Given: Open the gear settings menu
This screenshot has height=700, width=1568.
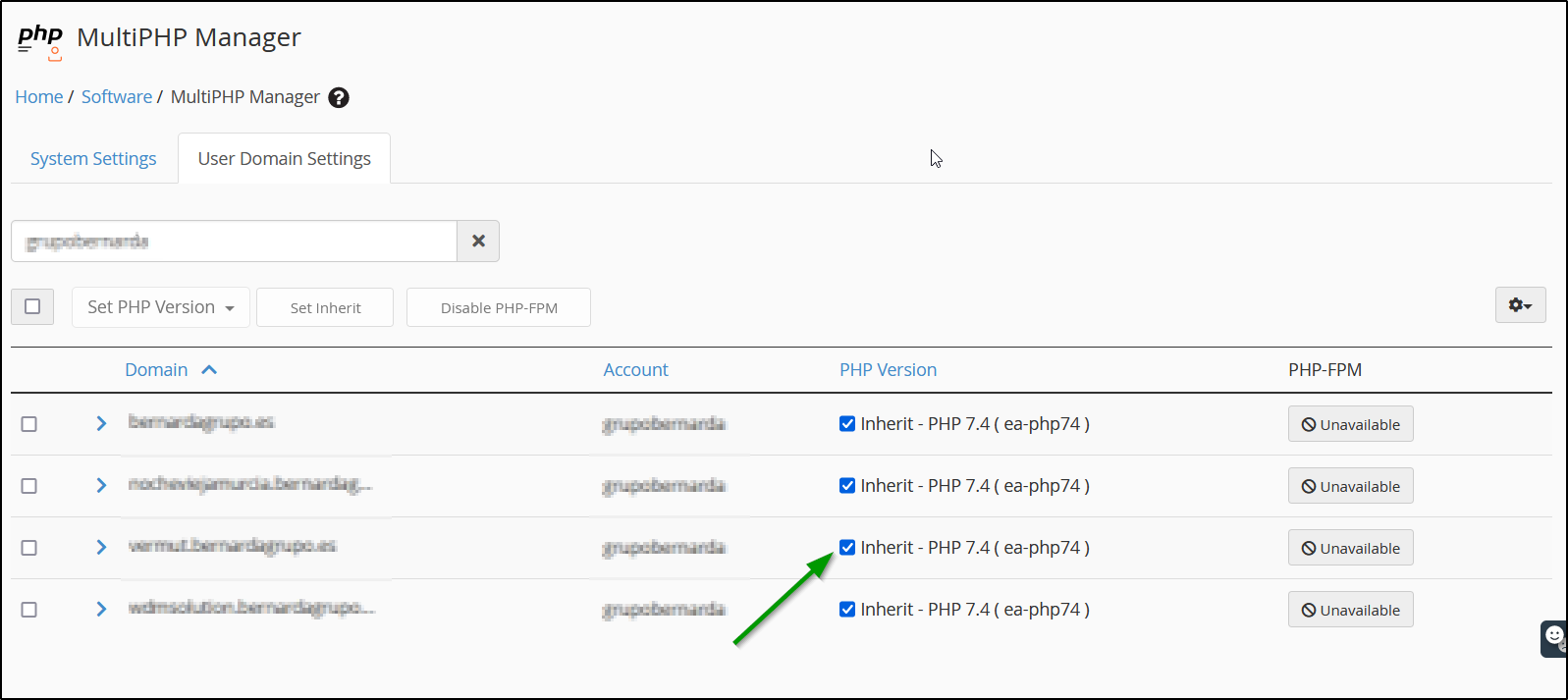Looking at the screenshot, I should pos(1520,305).
